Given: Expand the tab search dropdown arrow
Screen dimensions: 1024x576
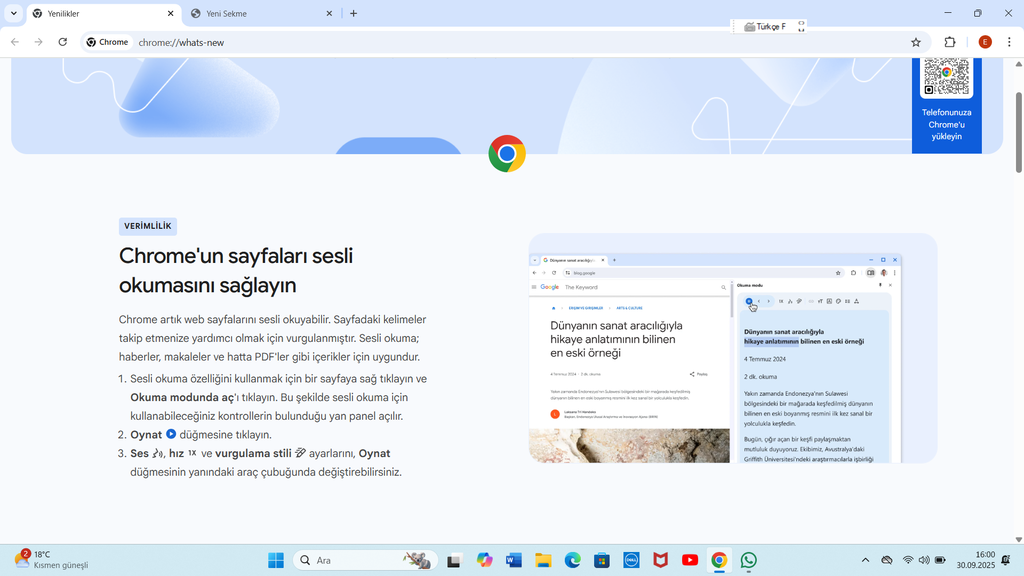Looking at the screenshot, I should tap(13, 13).
